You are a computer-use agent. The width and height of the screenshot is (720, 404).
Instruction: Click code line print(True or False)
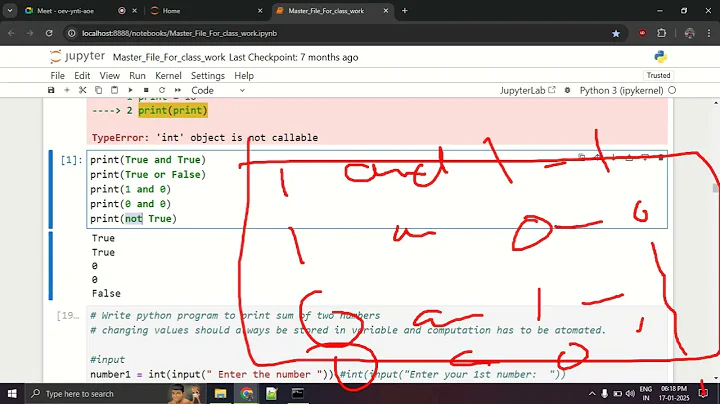point(148,174)
